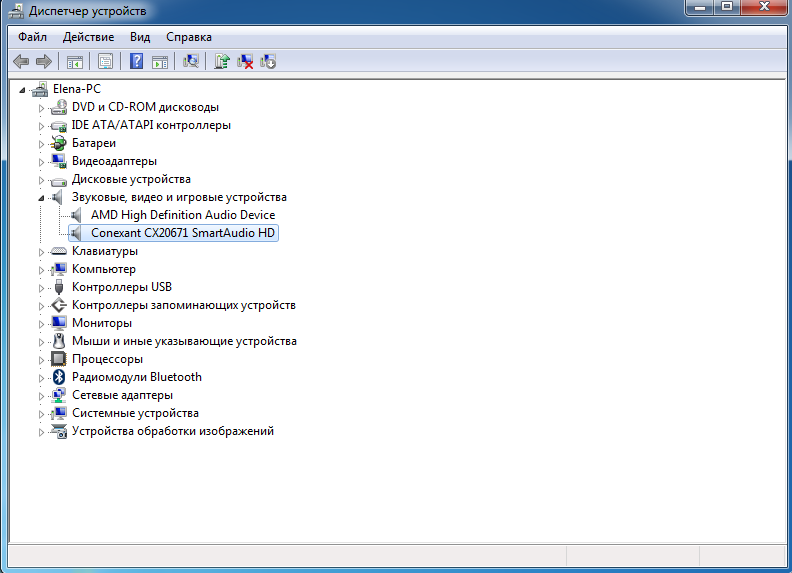This screenshot has height=573, width=792.
Task: Minimize the Диспетчер устройств window
Action: click(700, 7)
